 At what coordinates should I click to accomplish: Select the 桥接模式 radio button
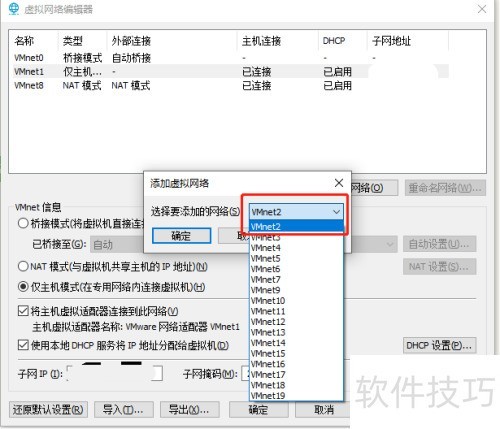click(x=23, y=223)
